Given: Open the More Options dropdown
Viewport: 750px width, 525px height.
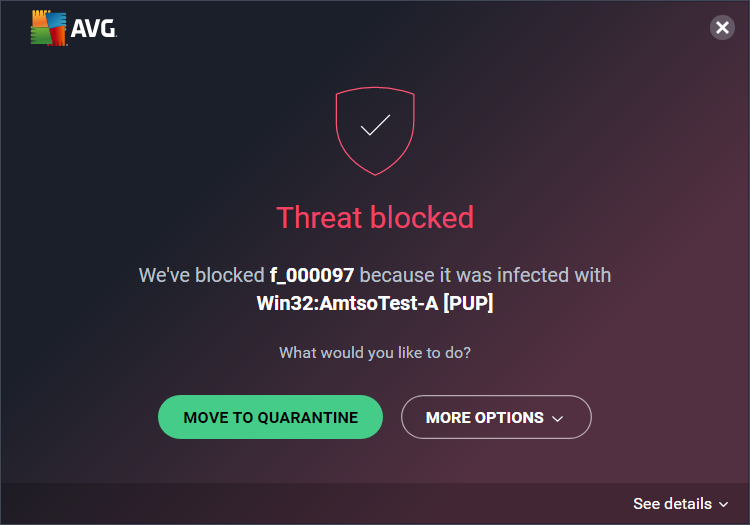Looking at the screenshot, I should coord(496,417).
